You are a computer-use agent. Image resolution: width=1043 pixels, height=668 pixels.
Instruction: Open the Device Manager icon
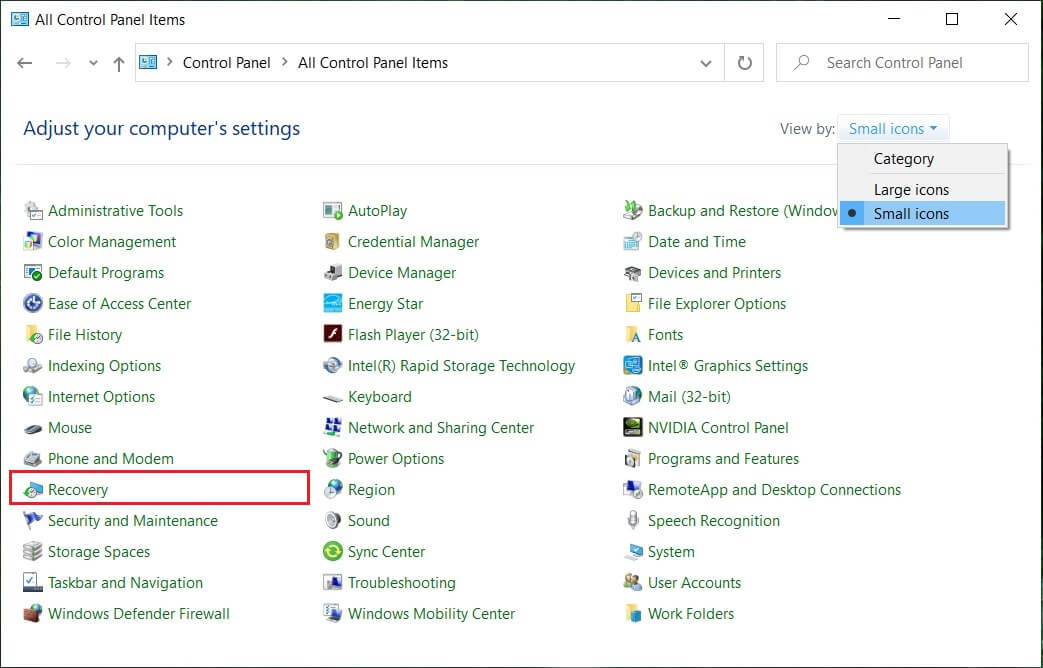click(333, 273)
